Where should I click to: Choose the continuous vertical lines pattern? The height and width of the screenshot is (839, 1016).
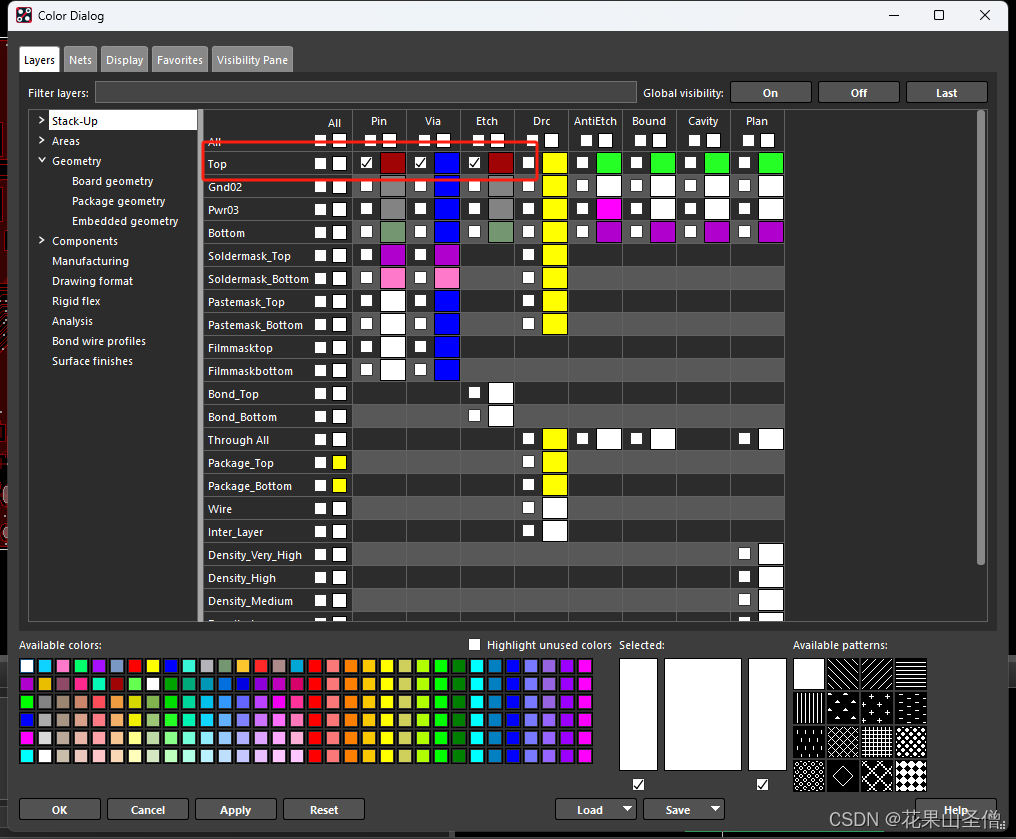[809, 708]
